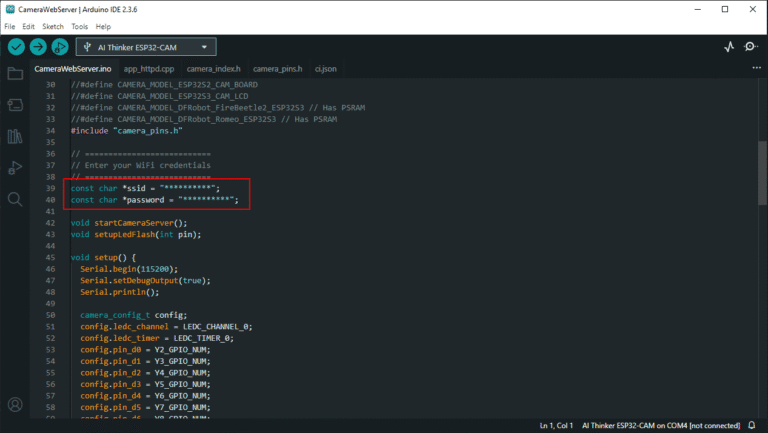768x433 pixels.
Task: Click the notifications bell icon
Action: [x=752, y=425]
